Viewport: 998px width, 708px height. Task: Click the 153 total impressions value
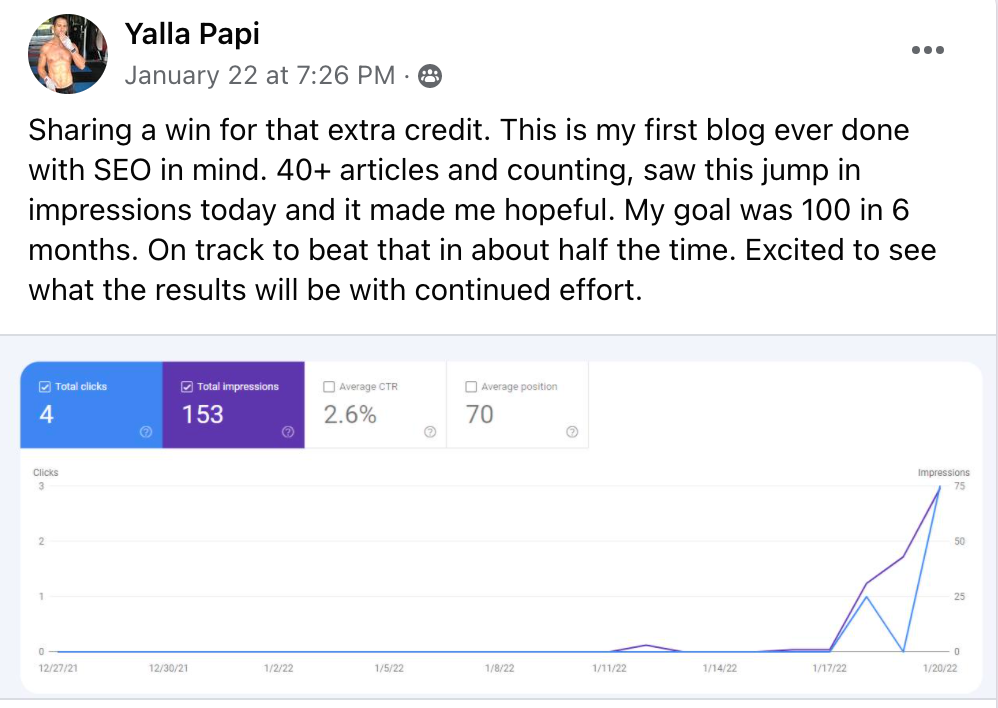203,414
